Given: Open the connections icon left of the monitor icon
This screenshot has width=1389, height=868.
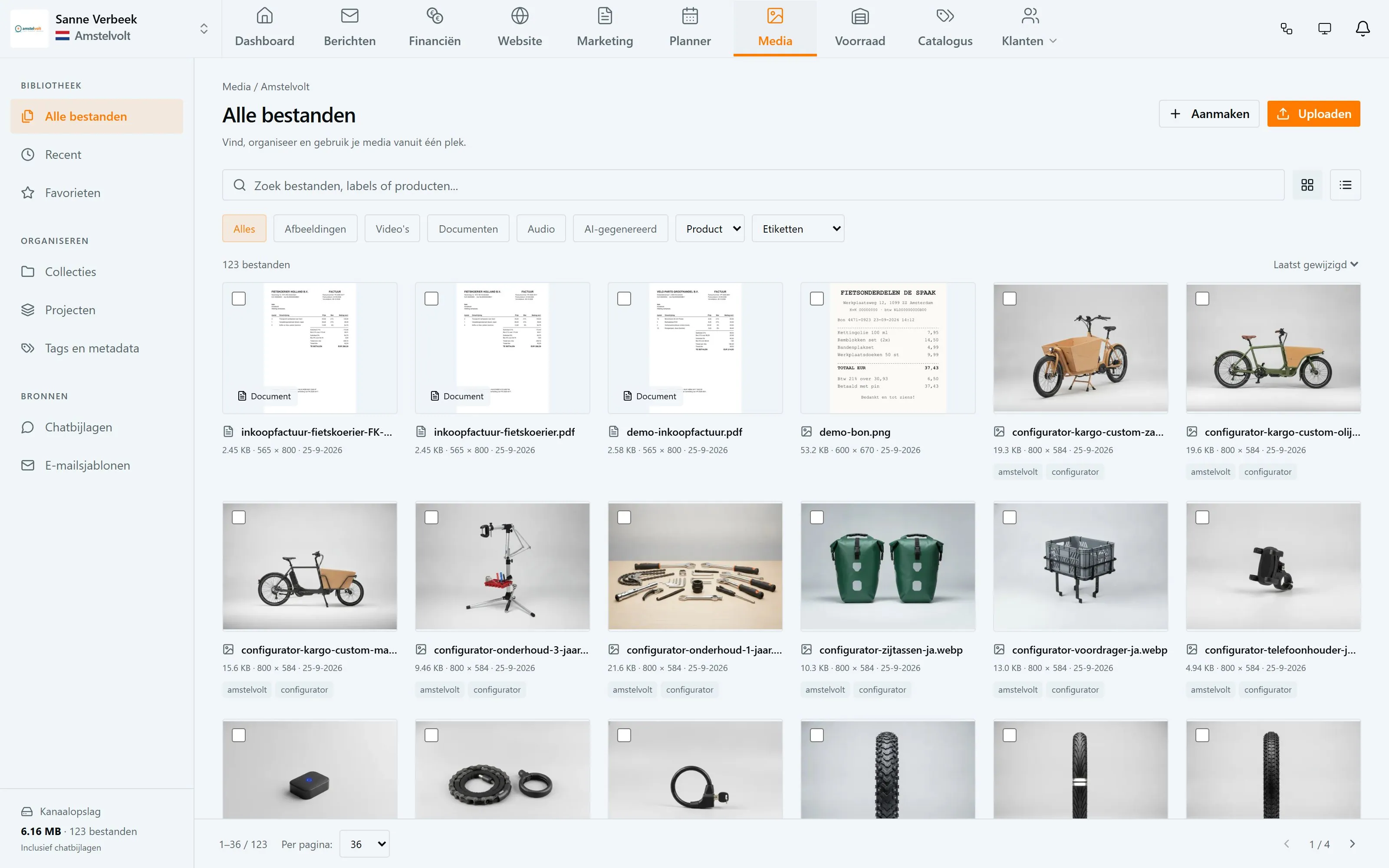Looking at the screenshot, I should point(1286,29).
